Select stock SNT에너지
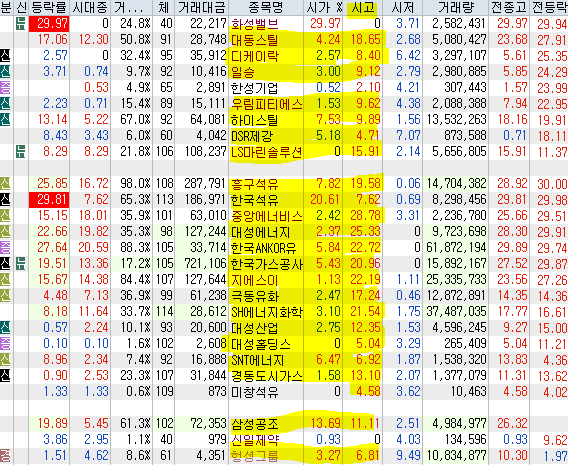This screenshot has width=568, height=465. point(258,359)
